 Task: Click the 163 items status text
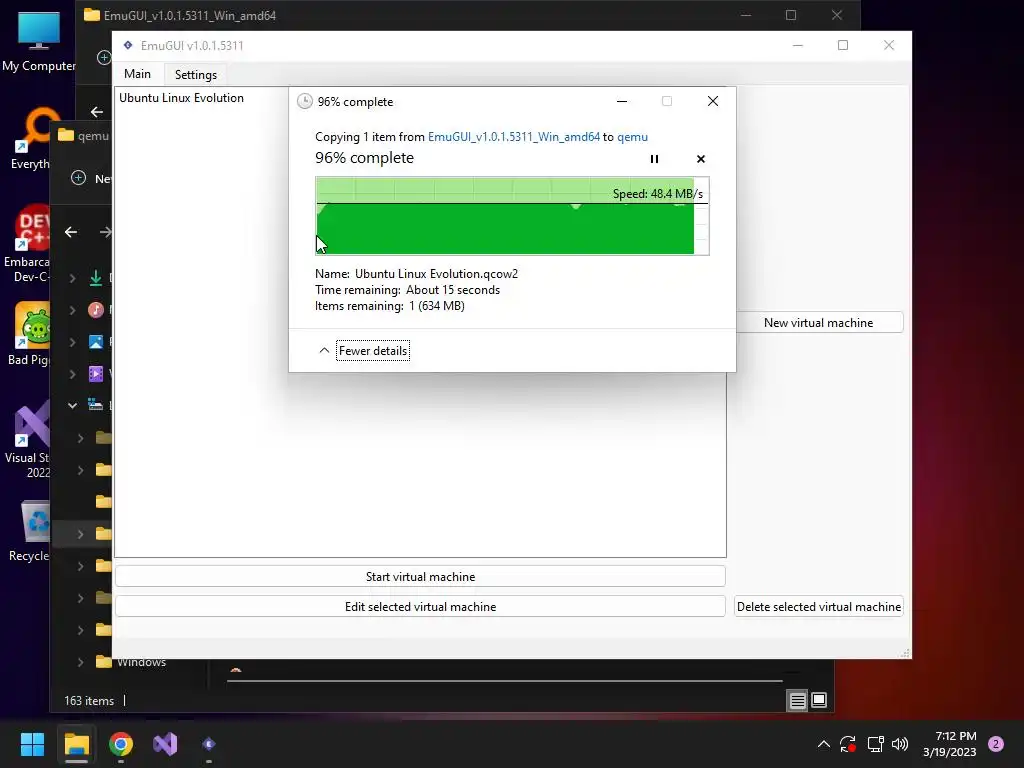[x=89, y=701]
